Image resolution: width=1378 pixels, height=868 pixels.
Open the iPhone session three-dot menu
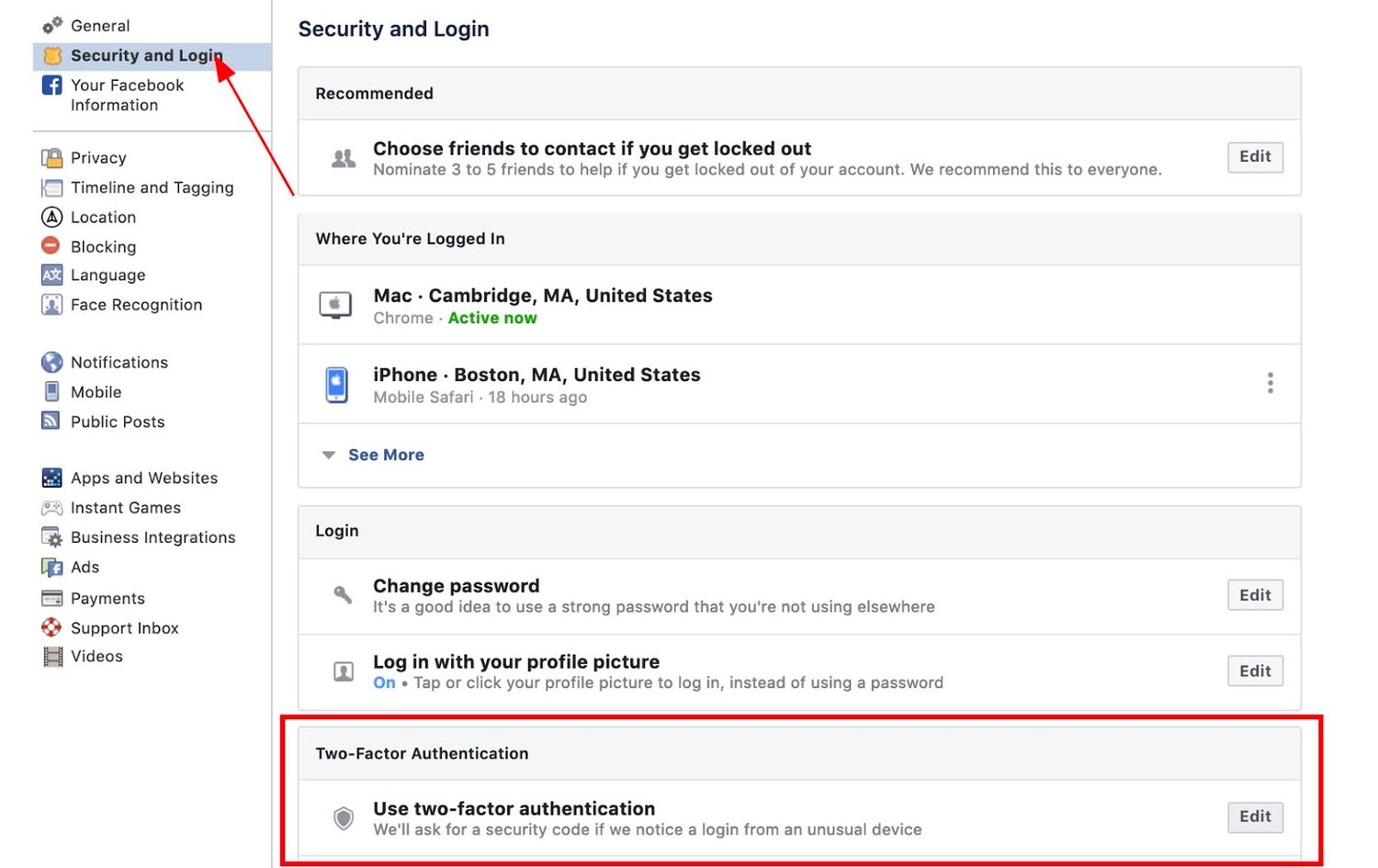(x=1270, y=383)
